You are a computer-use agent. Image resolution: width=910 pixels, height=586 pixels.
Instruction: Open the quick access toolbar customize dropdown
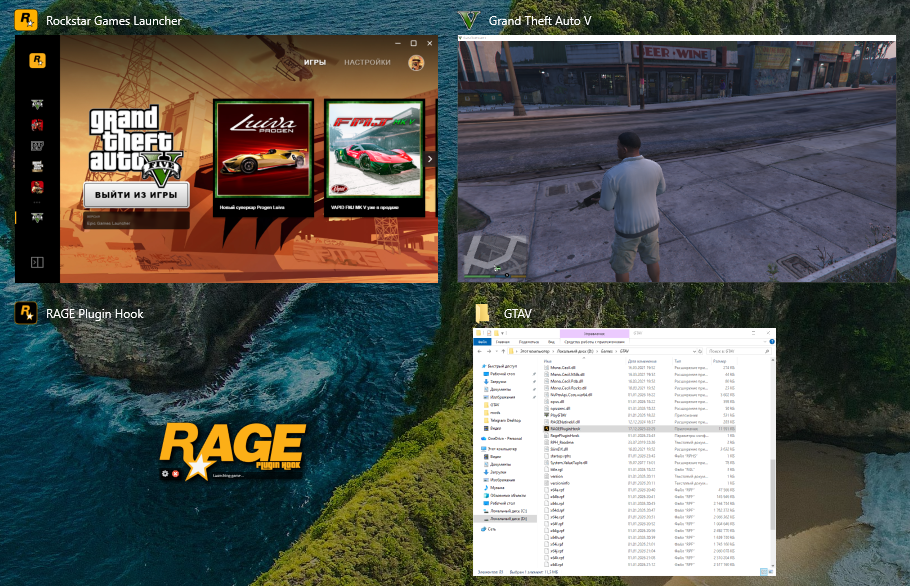point(502,333)
